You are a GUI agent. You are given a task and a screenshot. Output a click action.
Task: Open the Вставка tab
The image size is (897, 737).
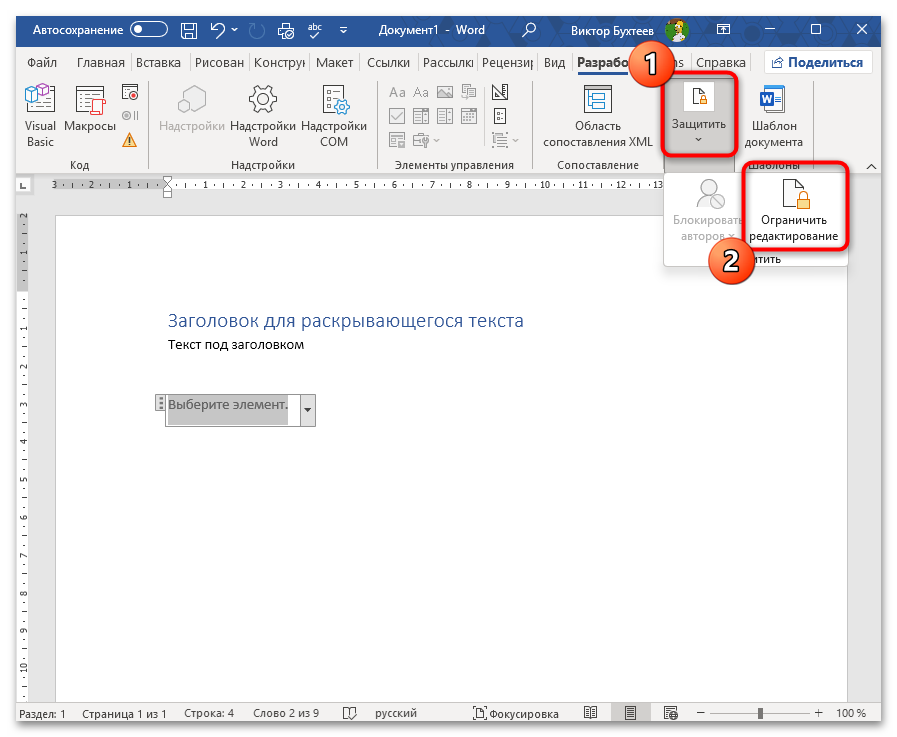(158, 62)
